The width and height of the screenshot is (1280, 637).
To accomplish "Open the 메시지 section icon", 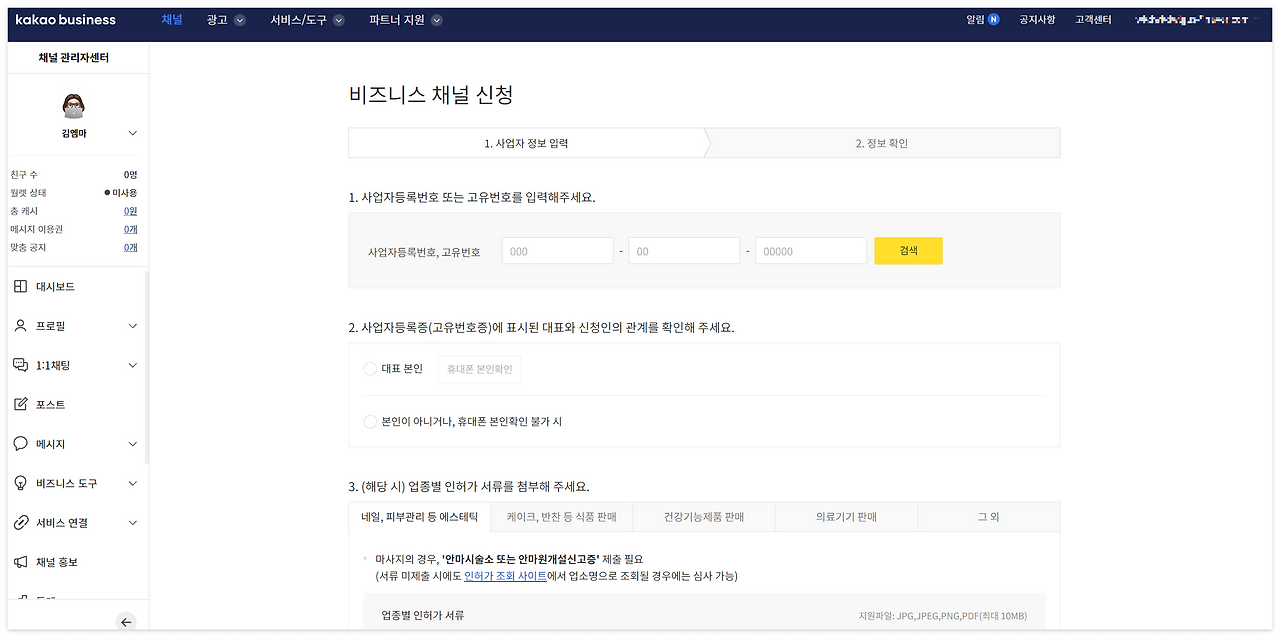I will pyautogui.click(x=22, y=443).
